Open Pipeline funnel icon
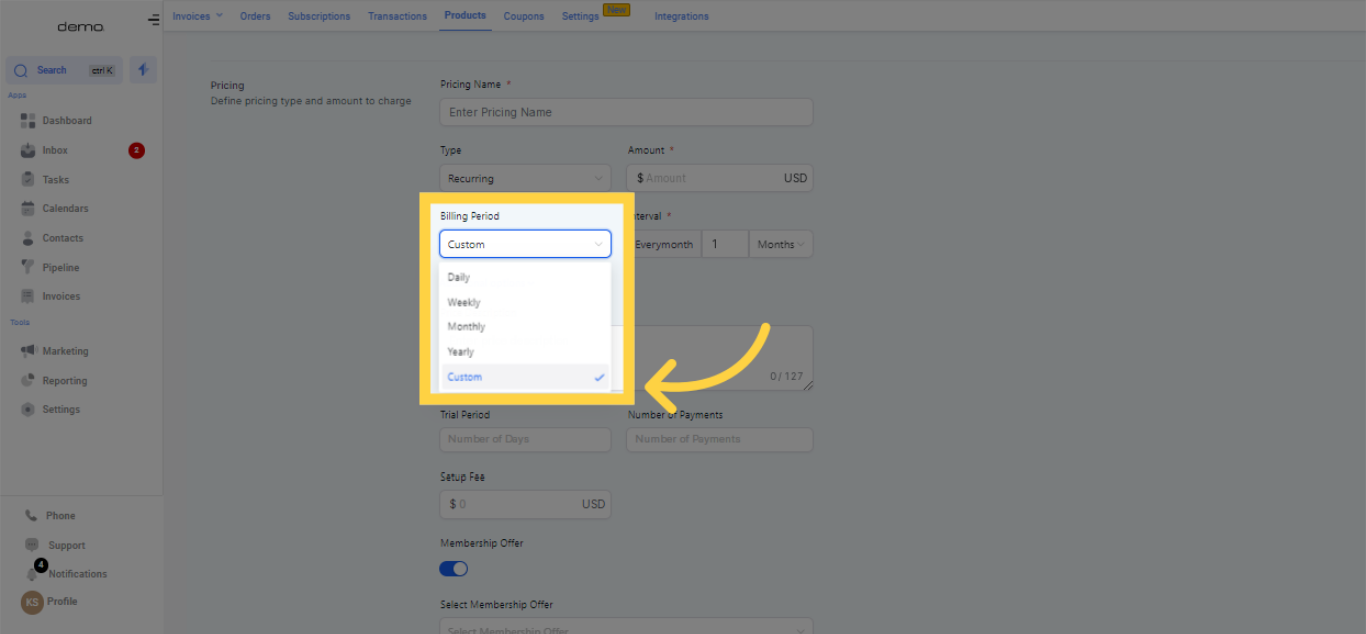Viewport: 1366px width, 634px height. pos(28,268)
